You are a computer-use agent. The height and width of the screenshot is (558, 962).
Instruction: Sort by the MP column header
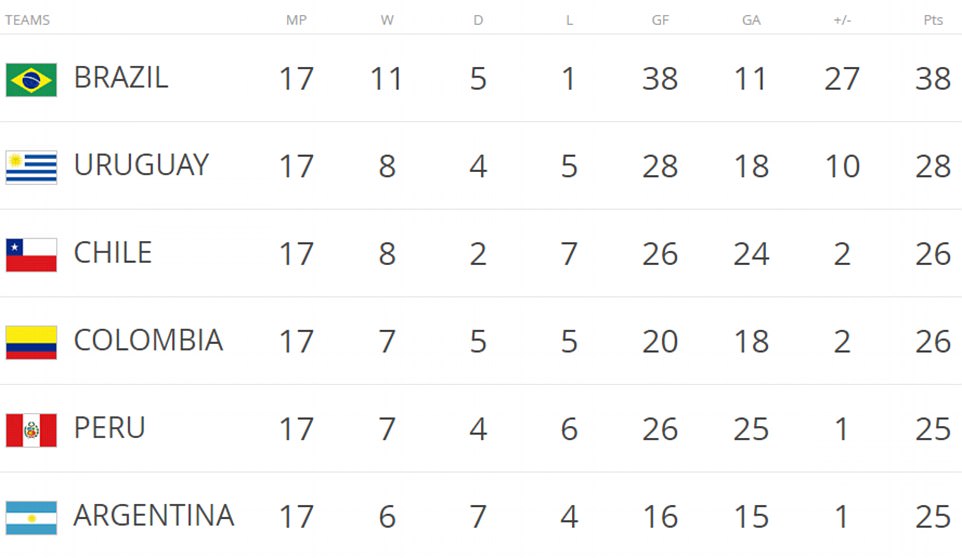tap(296, 20)
